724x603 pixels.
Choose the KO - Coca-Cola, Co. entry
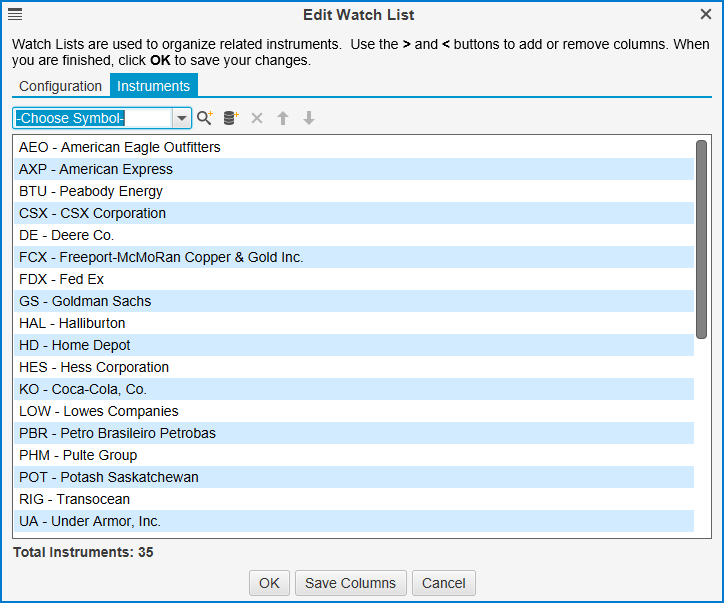(x=83, y=389)
